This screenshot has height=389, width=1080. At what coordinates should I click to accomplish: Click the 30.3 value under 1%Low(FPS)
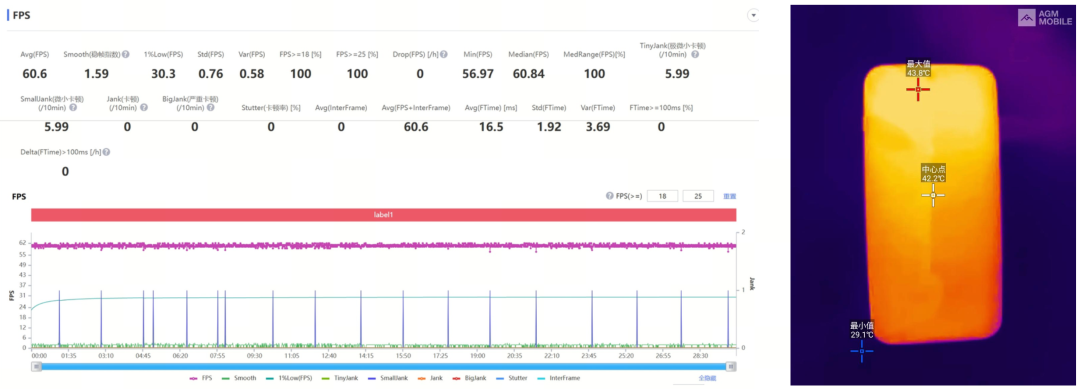163,74
